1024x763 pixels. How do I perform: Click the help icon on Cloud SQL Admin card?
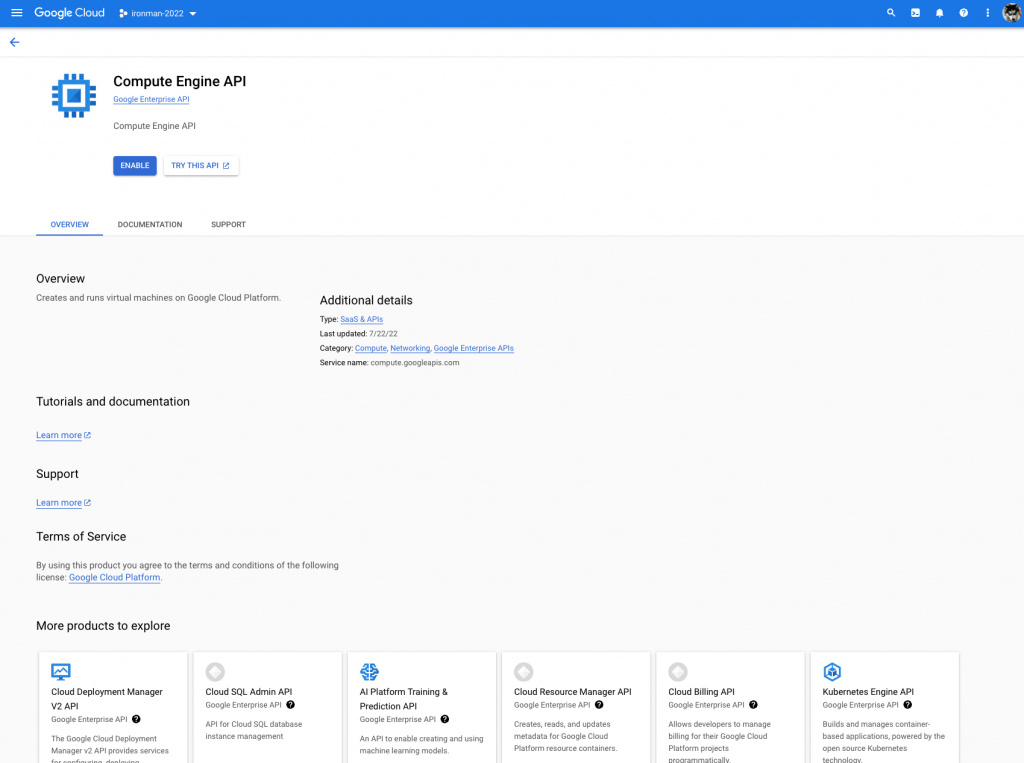291,705
